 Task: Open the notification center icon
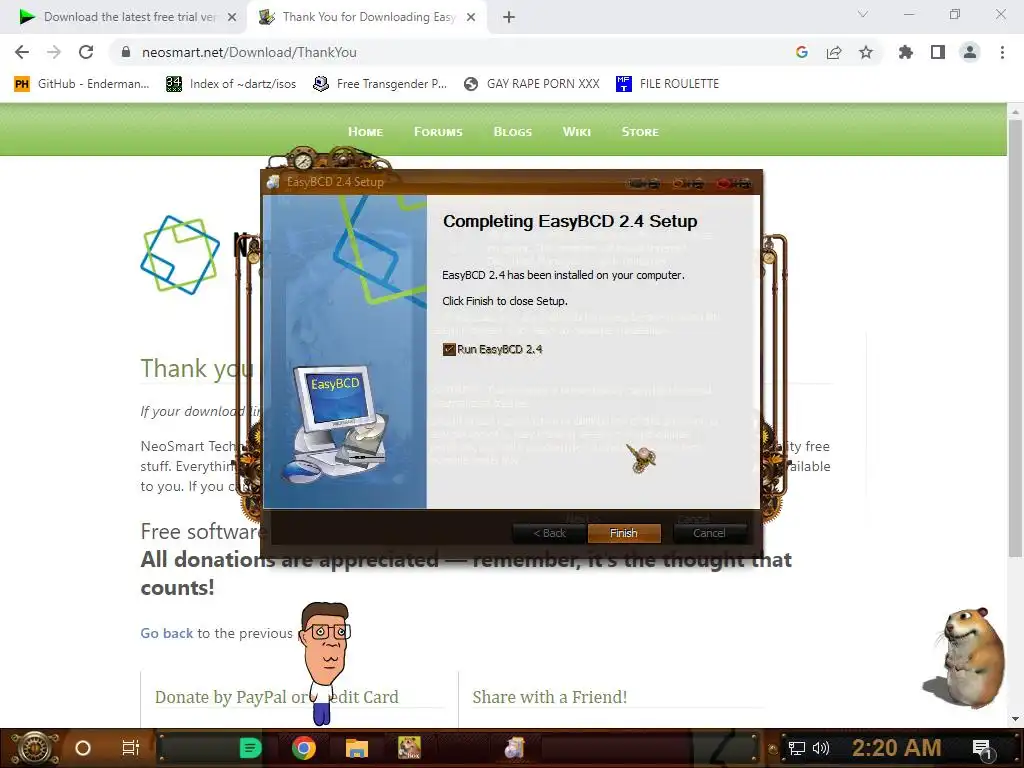tap(982, 748)
